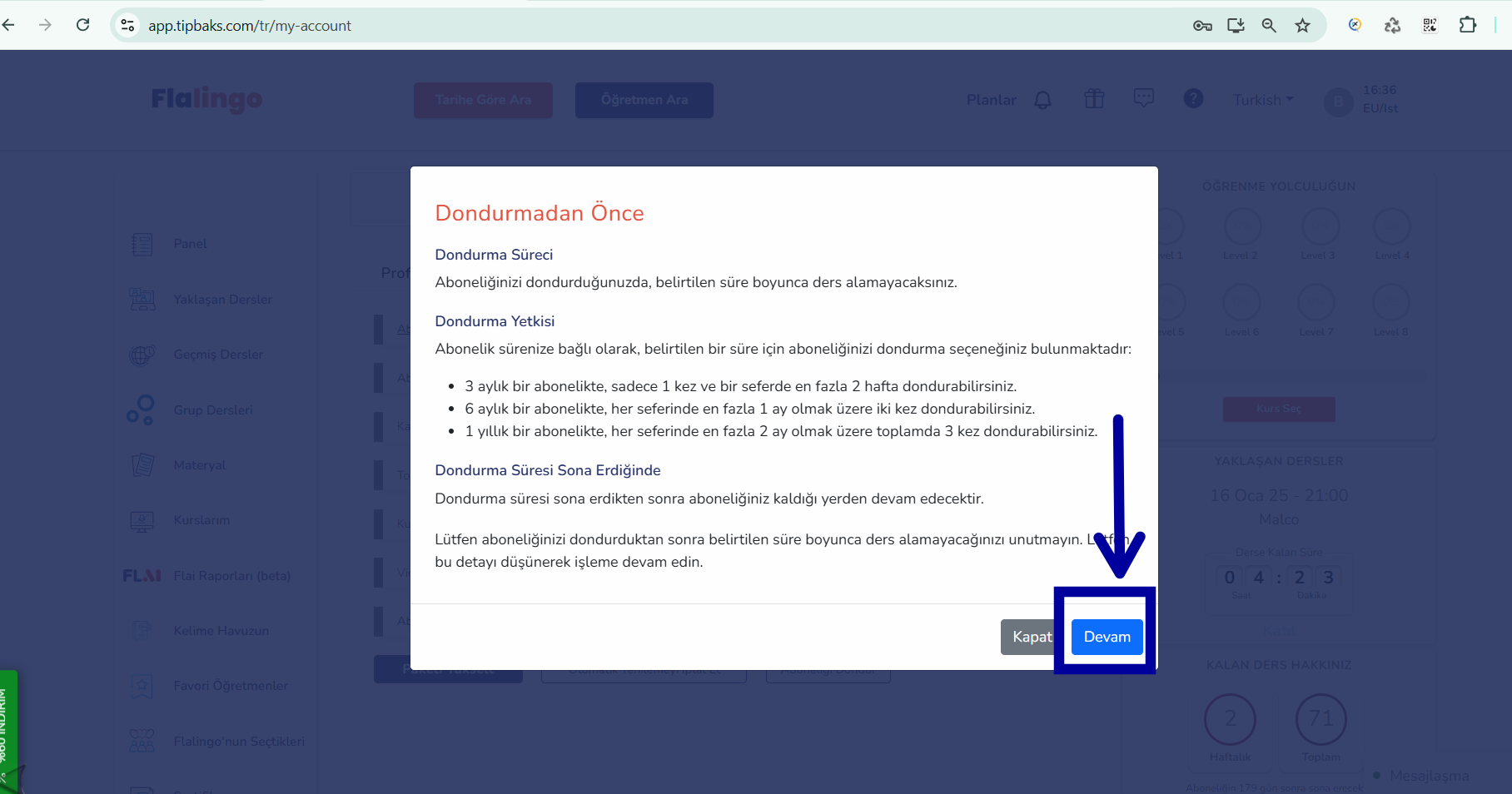Open Geçmiş Dersler in the sidebar
The width and height of the screenshot is (1512, 794).
coord(218,355)
